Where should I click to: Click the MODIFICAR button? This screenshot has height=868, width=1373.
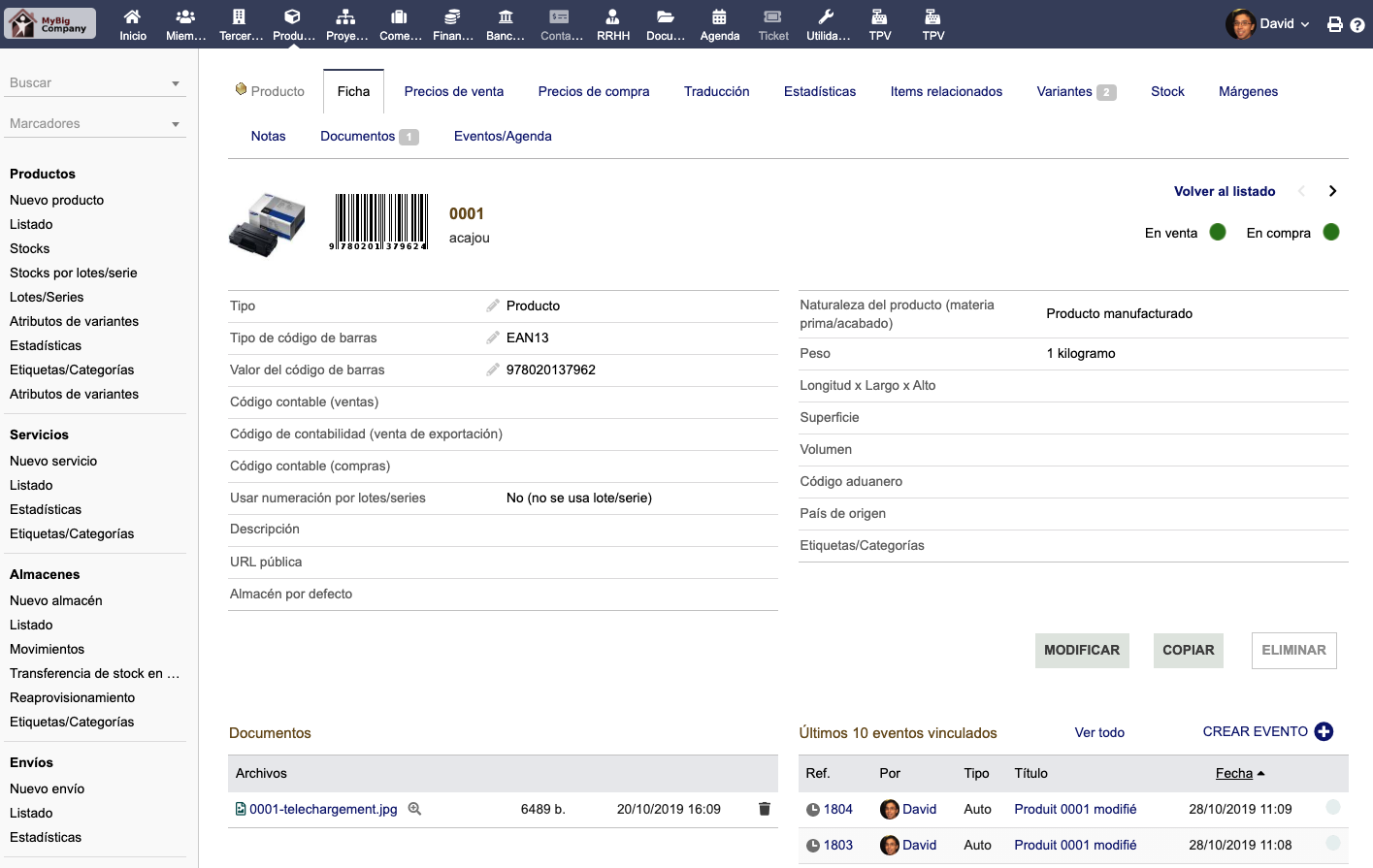[1082, 650]
